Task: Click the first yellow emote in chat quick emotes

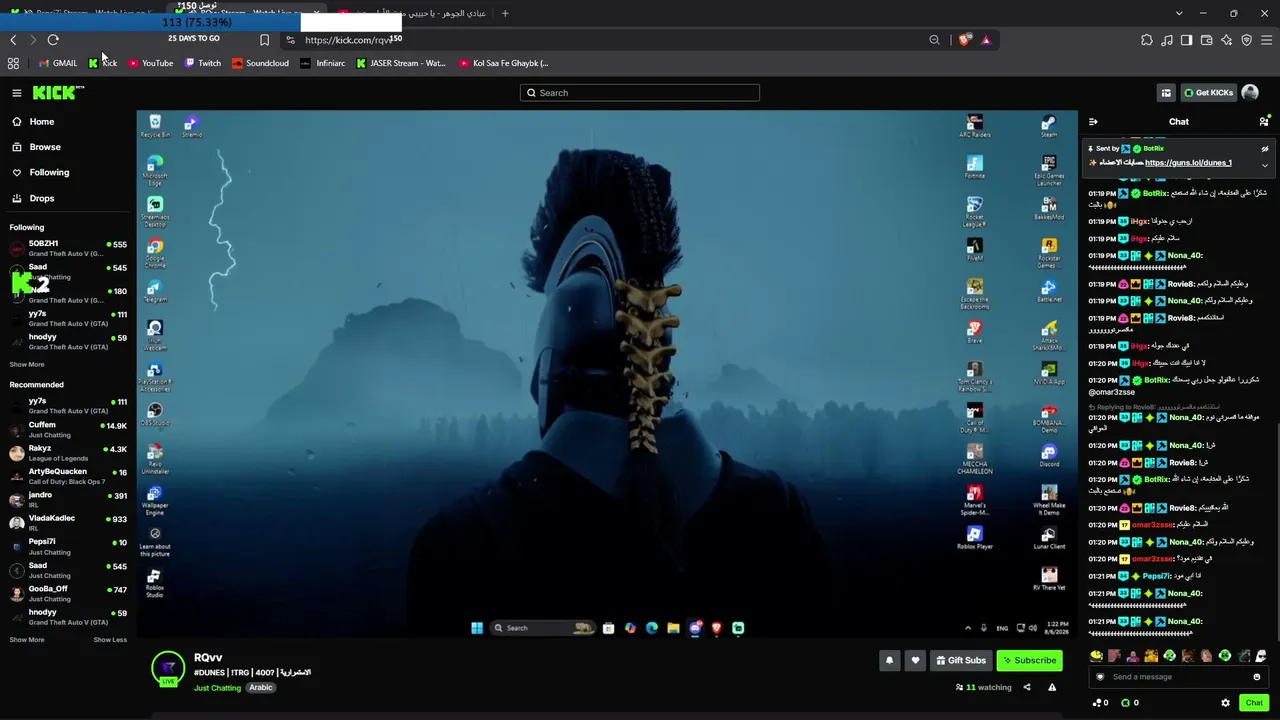Action: point(1097,656)
